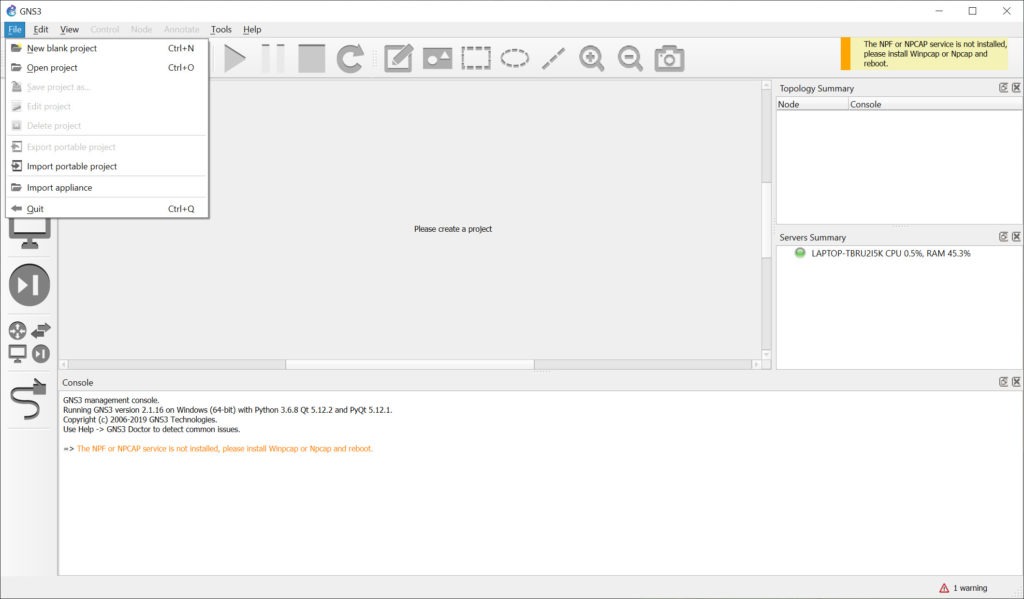Select the Add a note tool
This screenshot has width=1024, height=599.
398,59
